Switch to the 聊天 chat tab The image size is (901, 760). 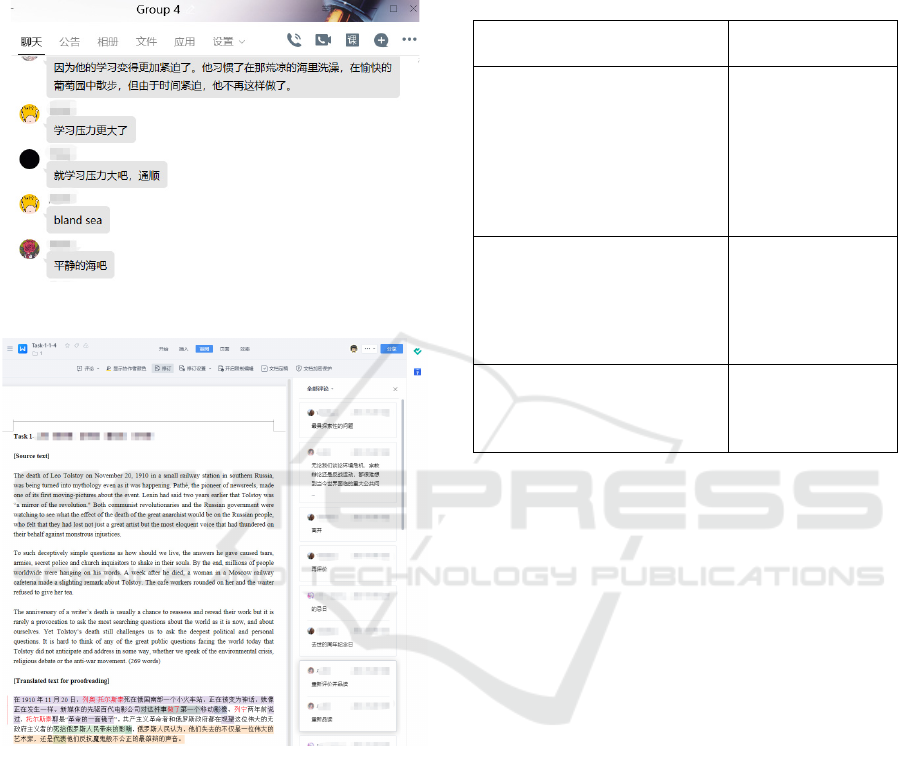click(x=31, y=42)
